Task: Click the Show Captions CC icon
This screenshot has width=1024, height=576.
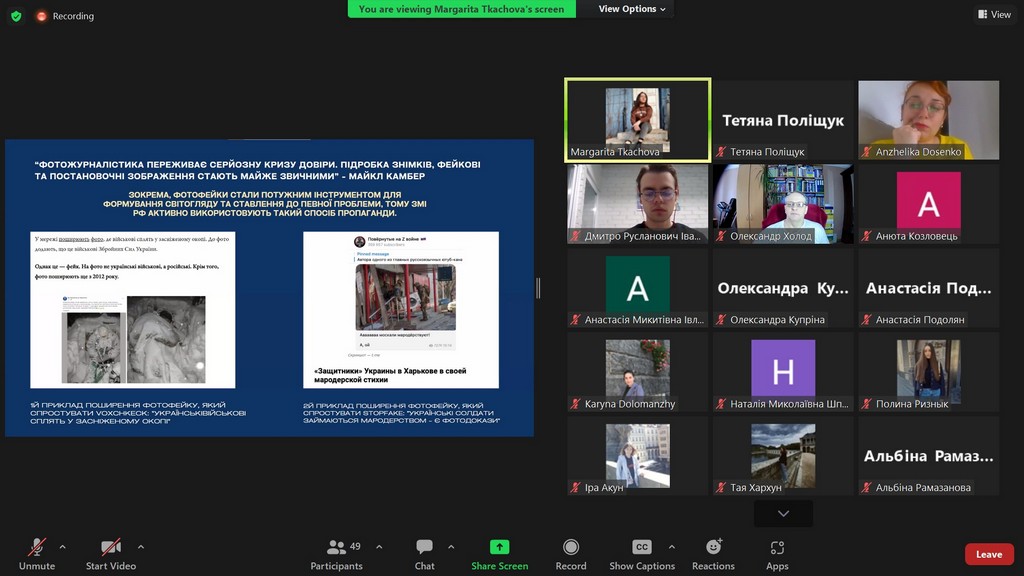Action: click(x=642, y=548)
